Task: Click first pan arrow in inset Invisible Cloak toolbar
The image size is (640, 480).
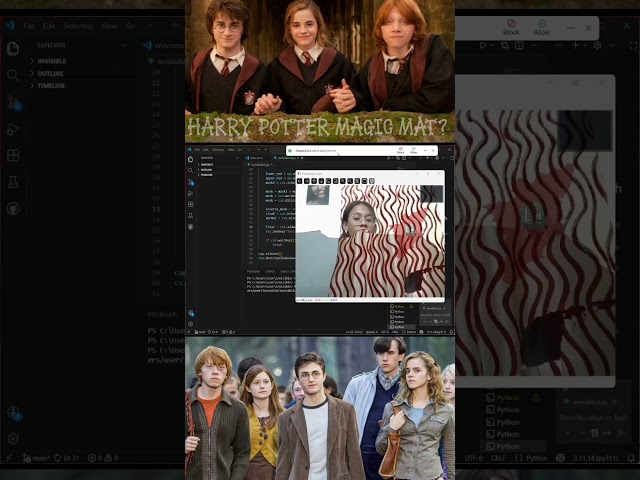Action: [x=299, y=181]
